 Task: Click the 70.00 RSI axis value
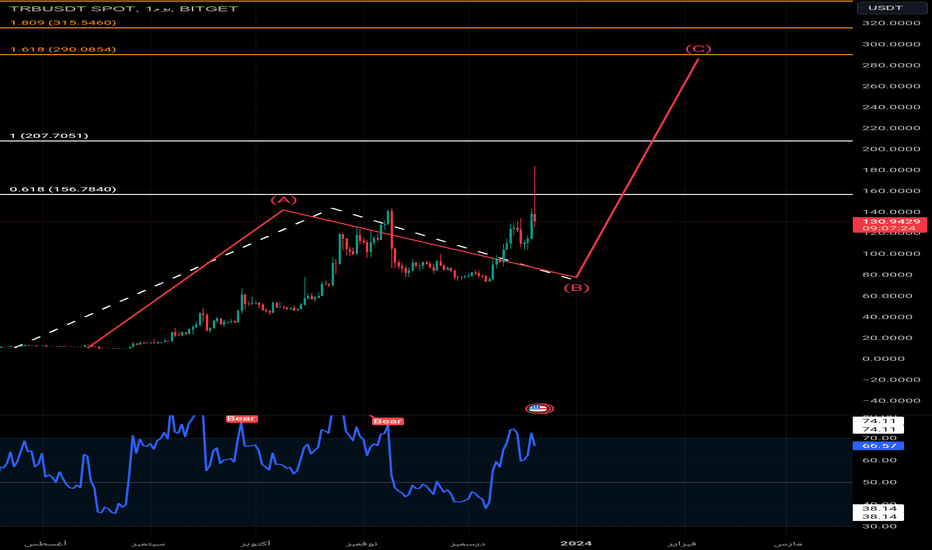point(879,438)
